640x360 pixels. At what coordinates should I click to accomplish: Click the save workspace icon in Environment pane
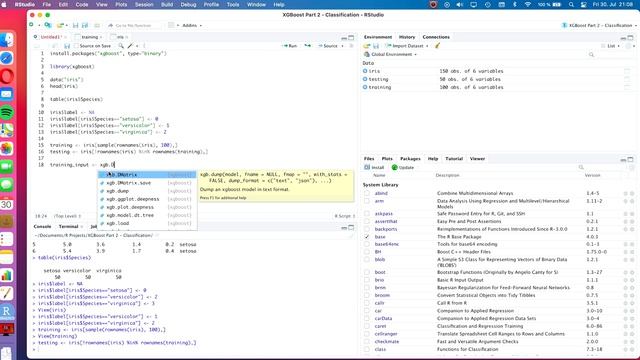coord(376,46)
